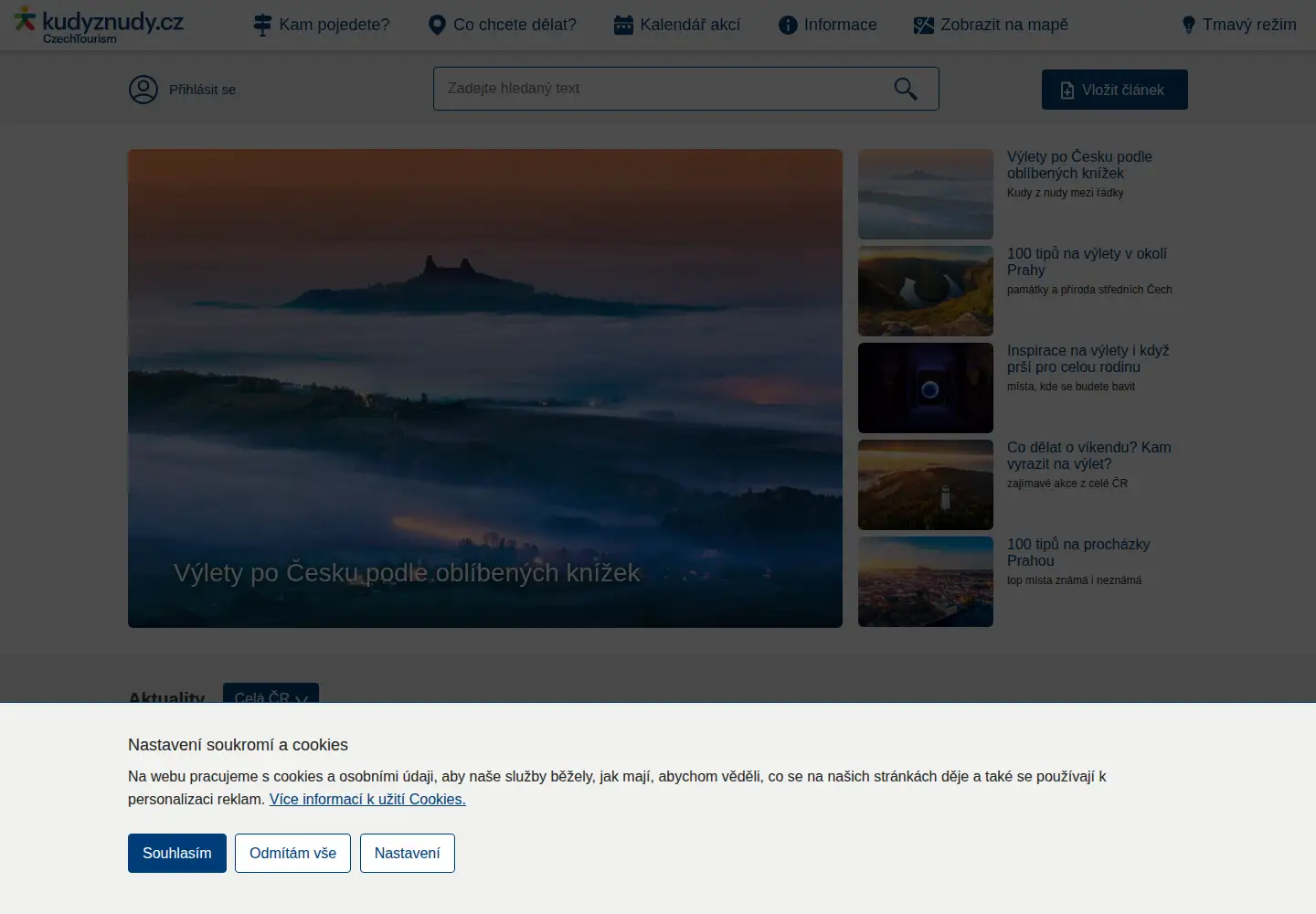Click the calendar icon beside Kalendář akcí
The width and height of the screenshot is (1316, 914).
tap(623, 25)
